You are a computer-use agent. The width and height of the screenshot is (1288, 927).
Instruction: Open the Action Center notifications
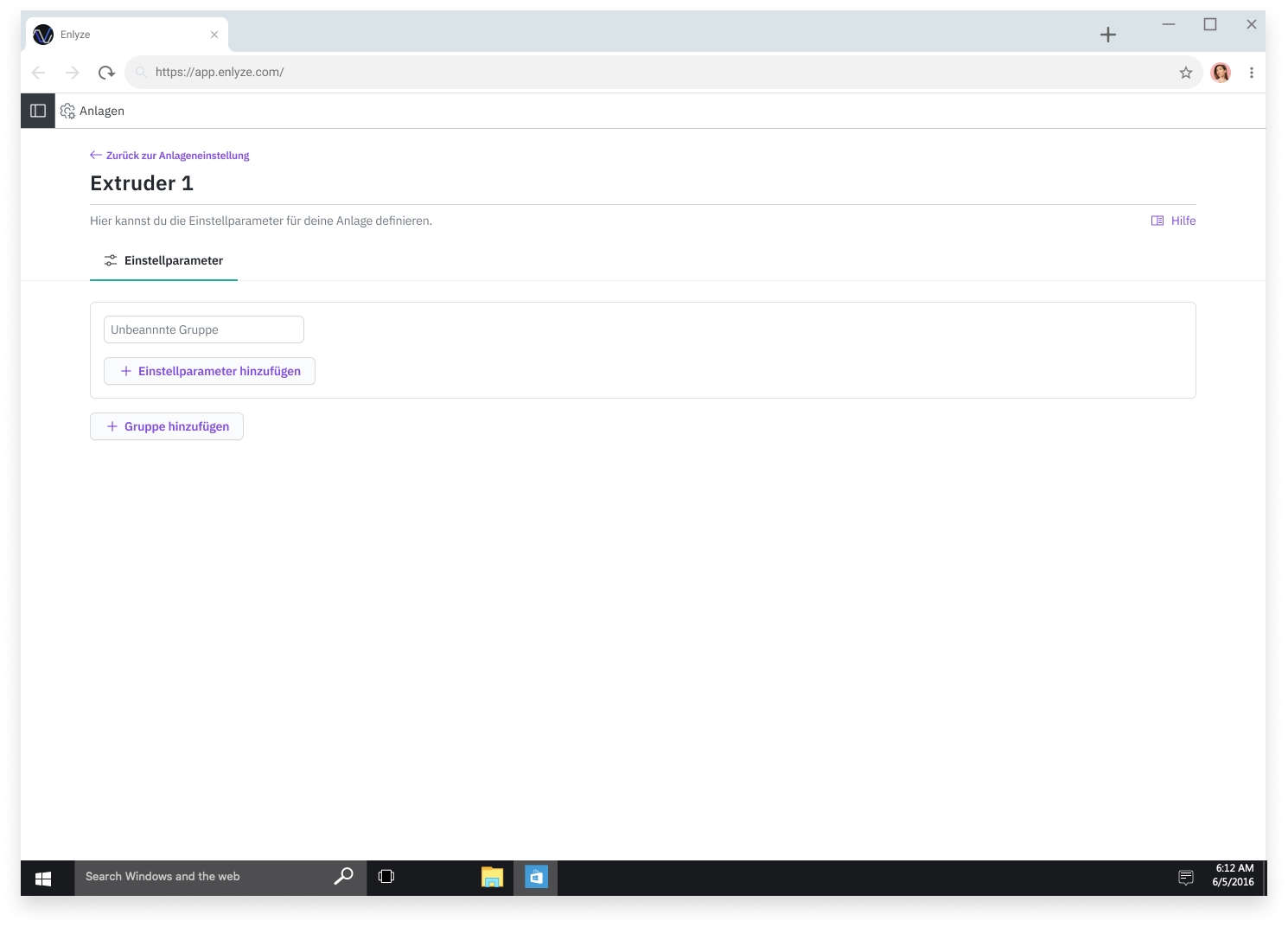point(1186,877)
